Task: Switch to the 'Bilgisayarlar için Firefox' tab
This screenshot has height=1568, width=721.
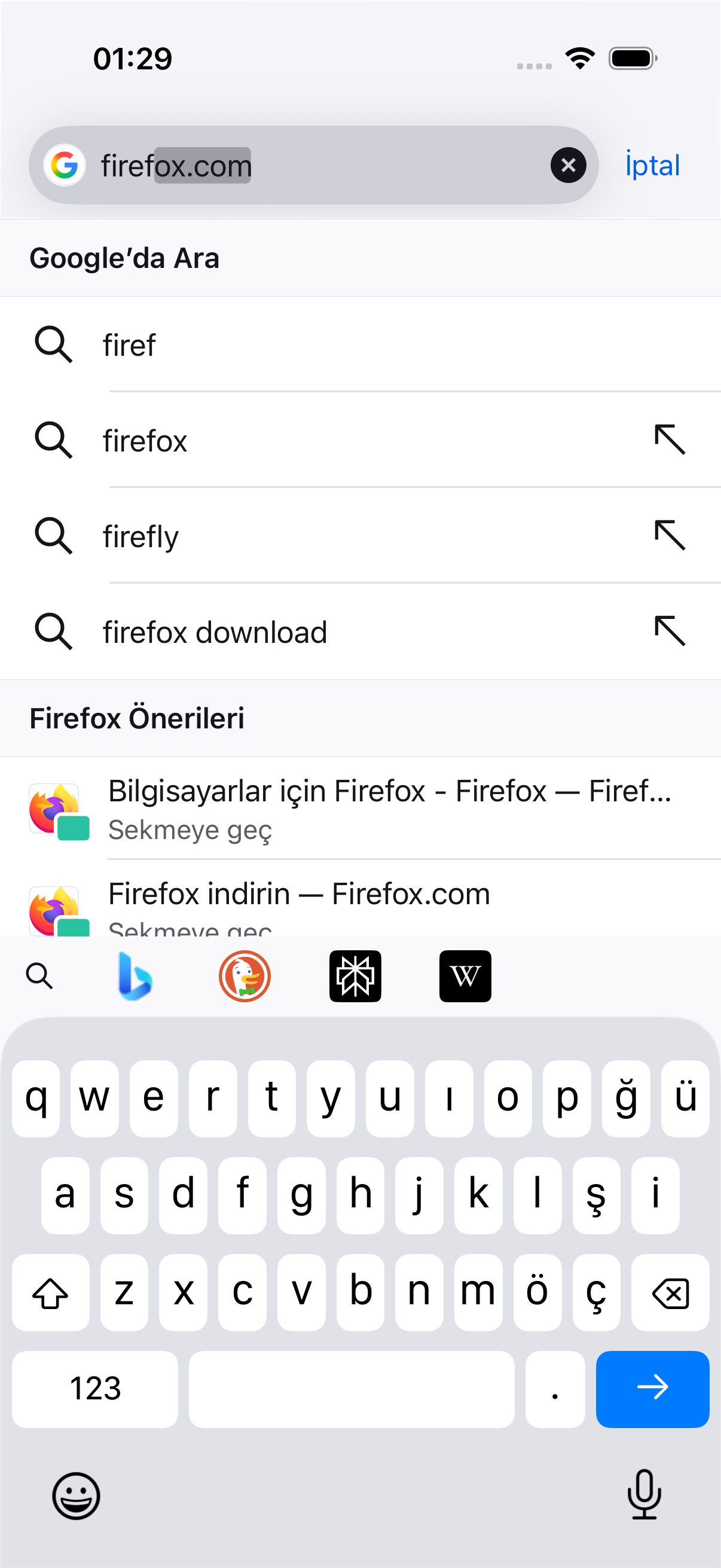Action: [360, 809]
